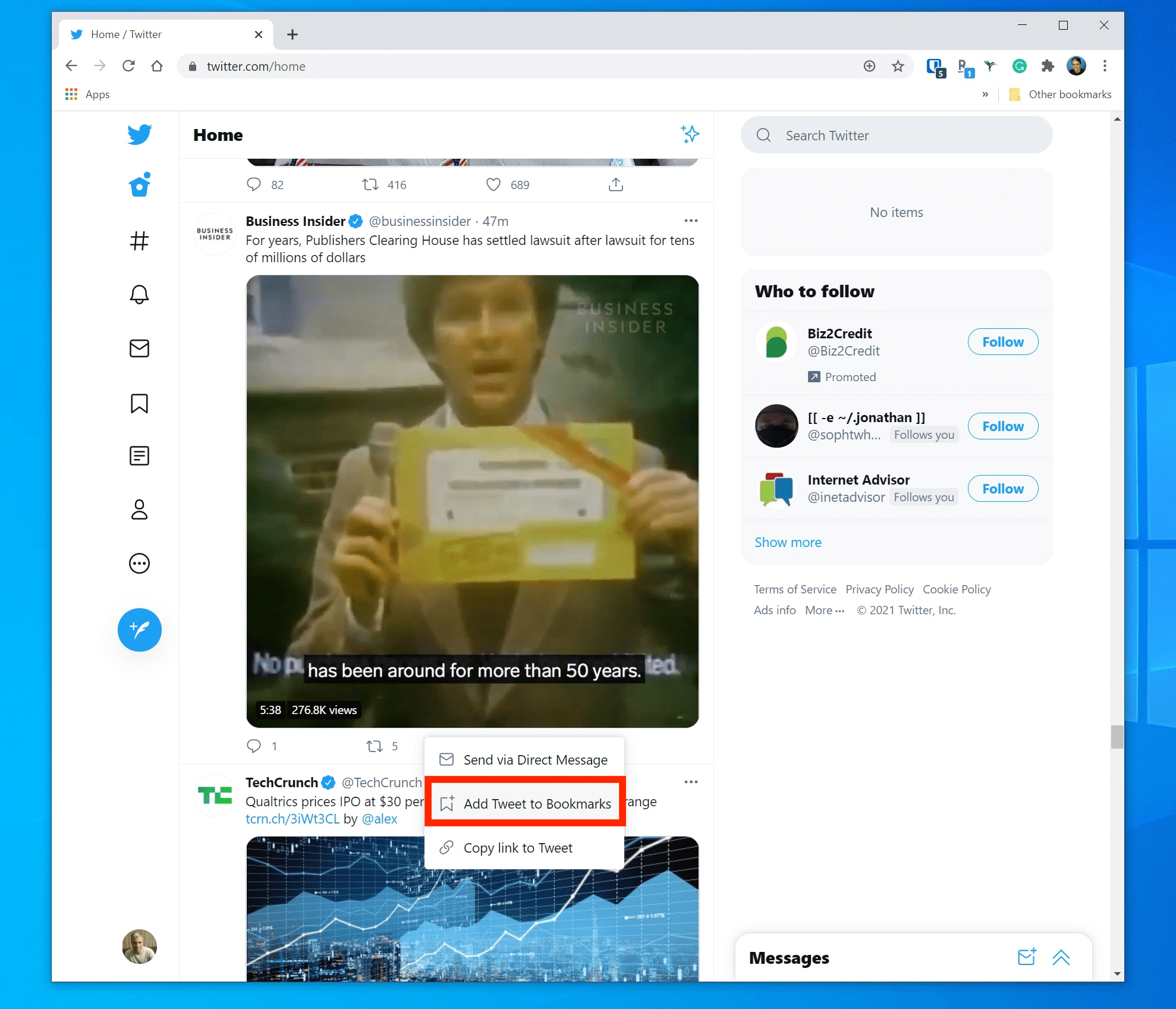Like the tweet with 689 likes

click(x=493, y=184)
